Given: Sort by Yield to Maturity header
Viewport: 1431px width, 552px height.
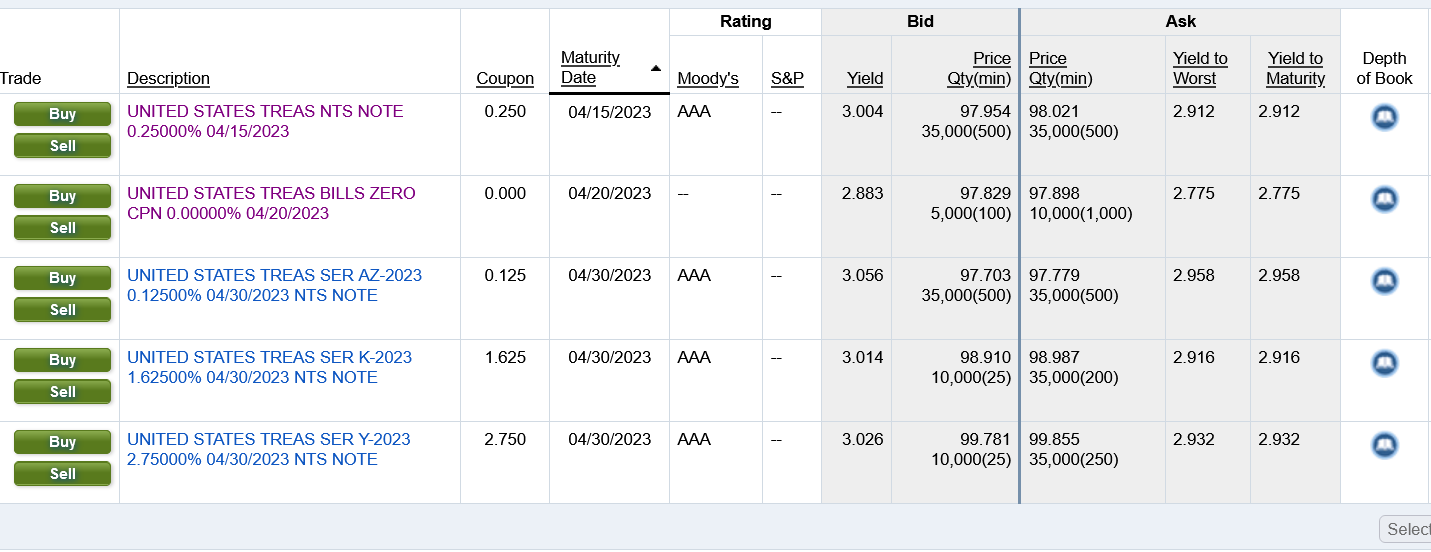Looking at the screenshot, I should [1295, 68].
